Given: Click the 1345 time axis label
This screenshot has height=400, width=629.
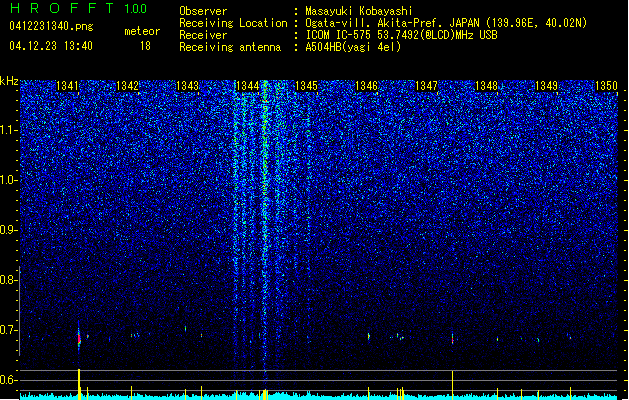Looking at the screenshot, I should click(306, 86).
